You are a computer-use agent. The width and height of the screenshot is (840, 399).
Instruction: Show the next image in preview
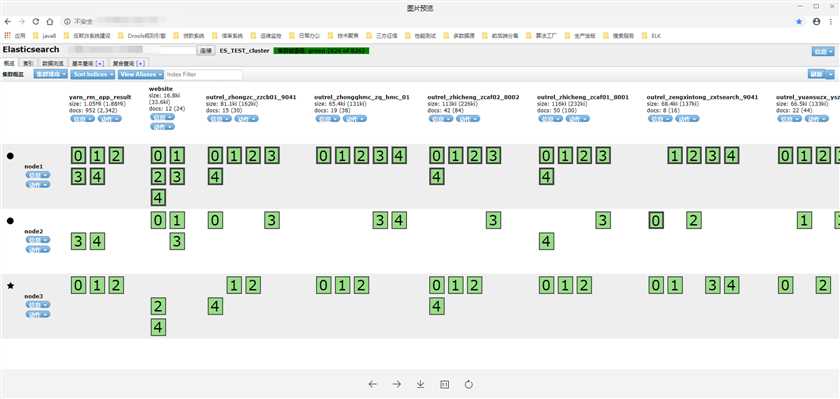pos(397,384)
